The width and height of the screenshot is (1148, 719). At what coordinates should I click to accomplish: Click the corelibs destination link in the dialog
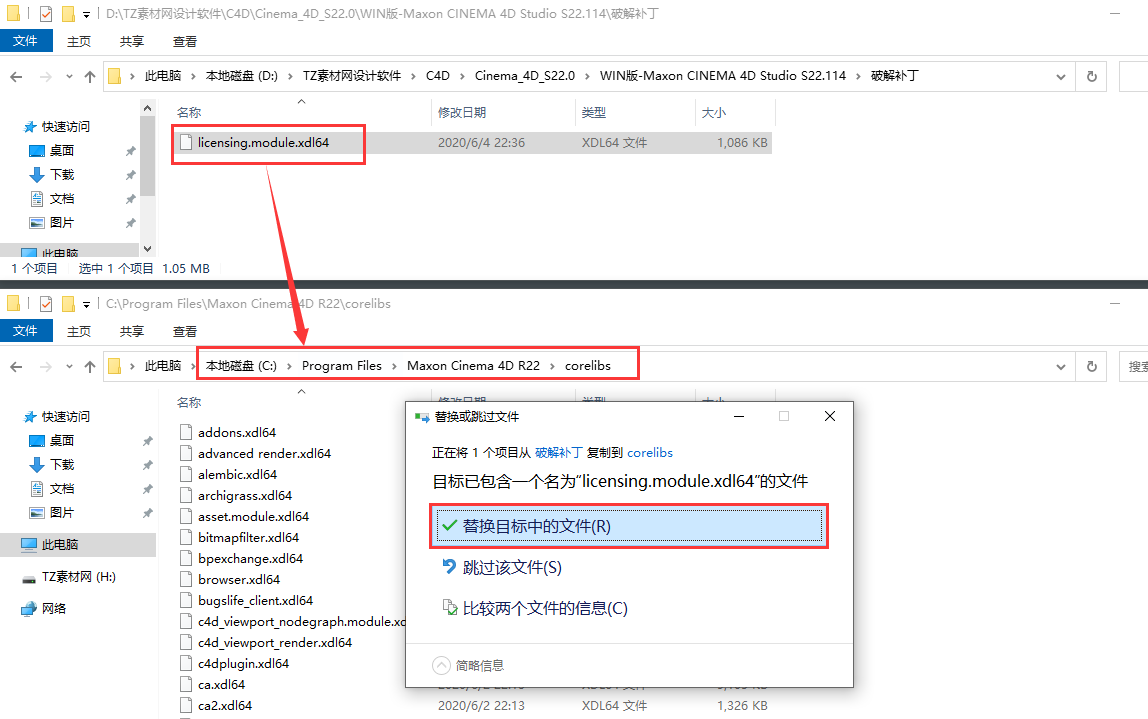650,452
